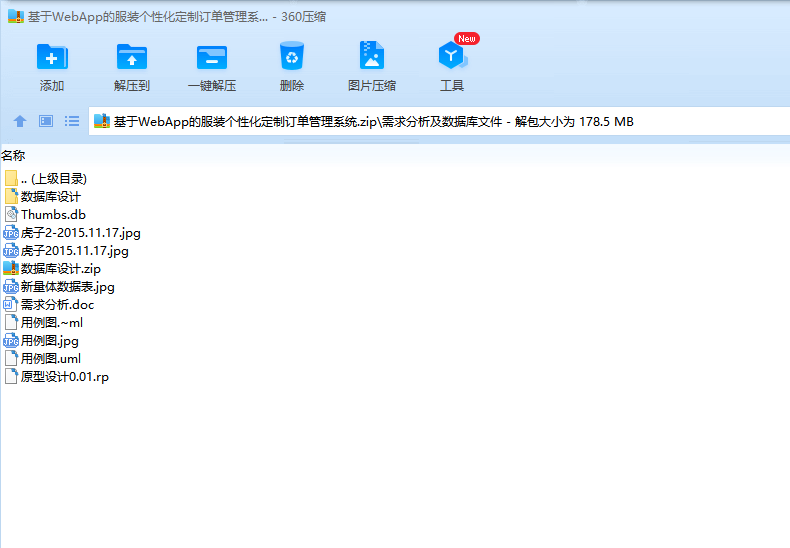
Task: Select the 原型设计0.01.rp file
Action: point(56,377)
